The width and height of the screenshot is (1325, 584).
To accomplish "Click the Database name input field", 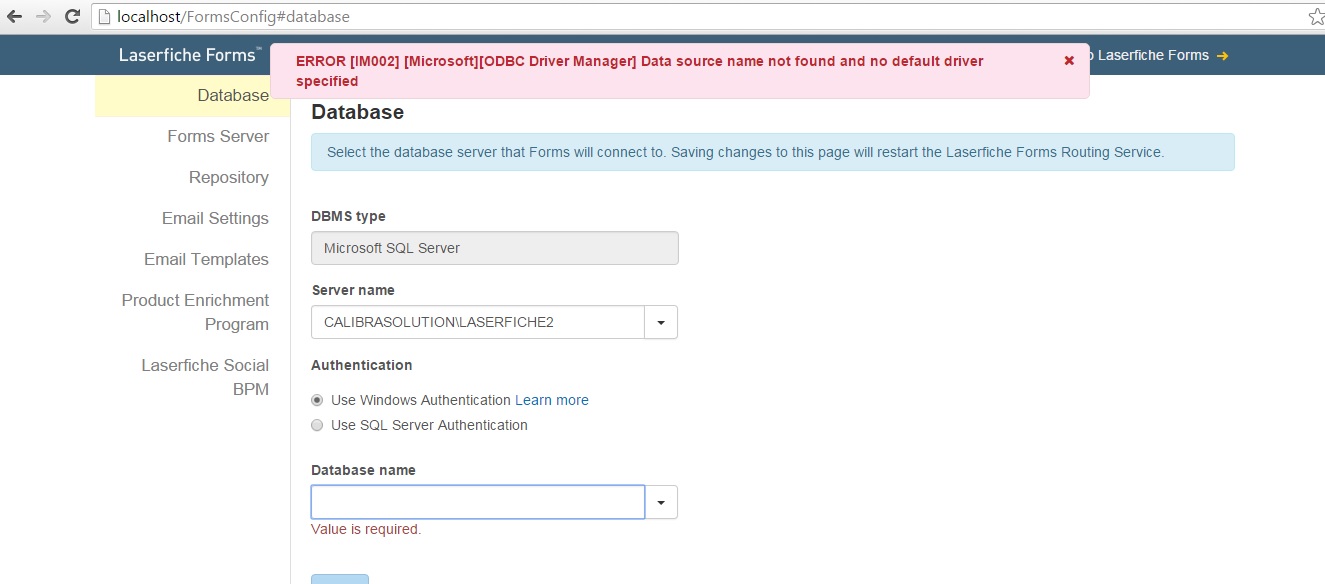I will [x=477, y=502].
